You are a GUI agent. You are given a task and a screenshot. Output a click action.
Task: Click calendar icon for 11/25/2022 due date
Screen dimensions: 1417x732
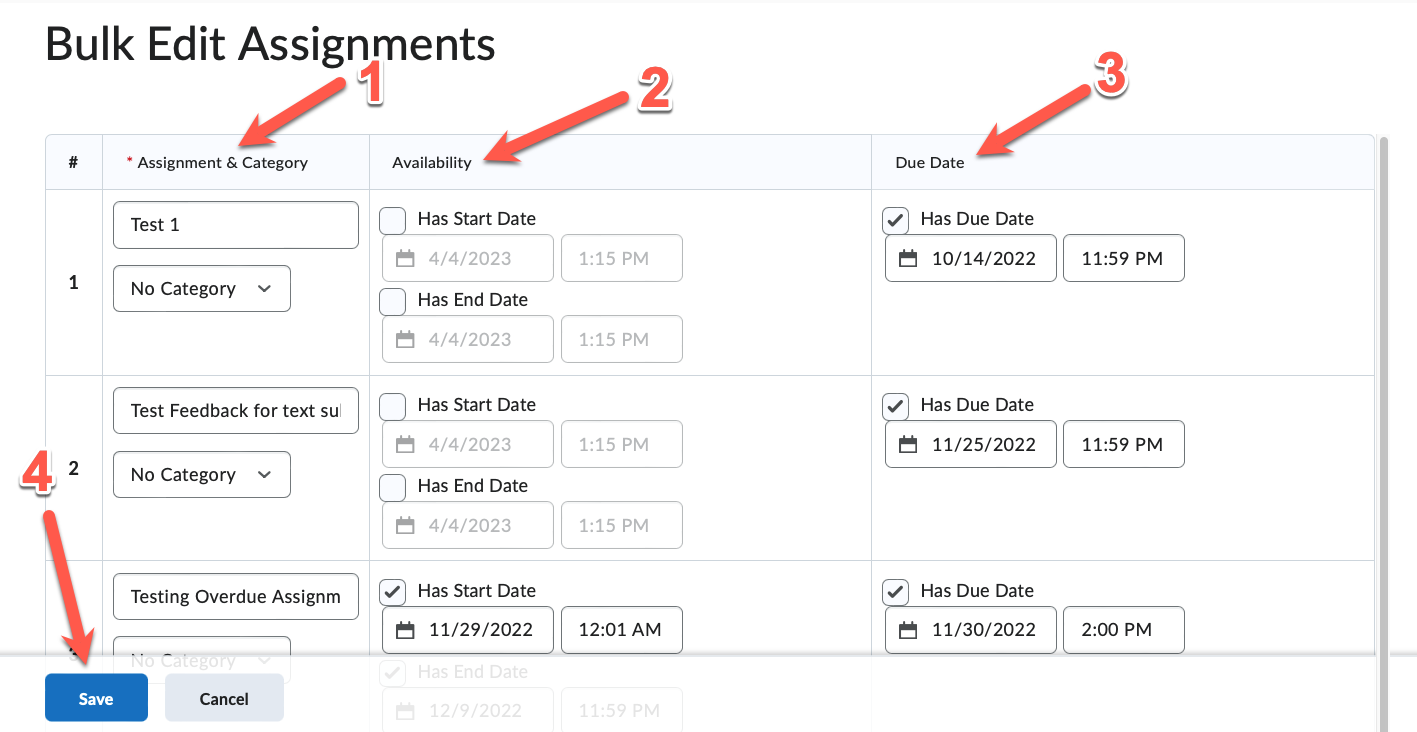(907, 445)
